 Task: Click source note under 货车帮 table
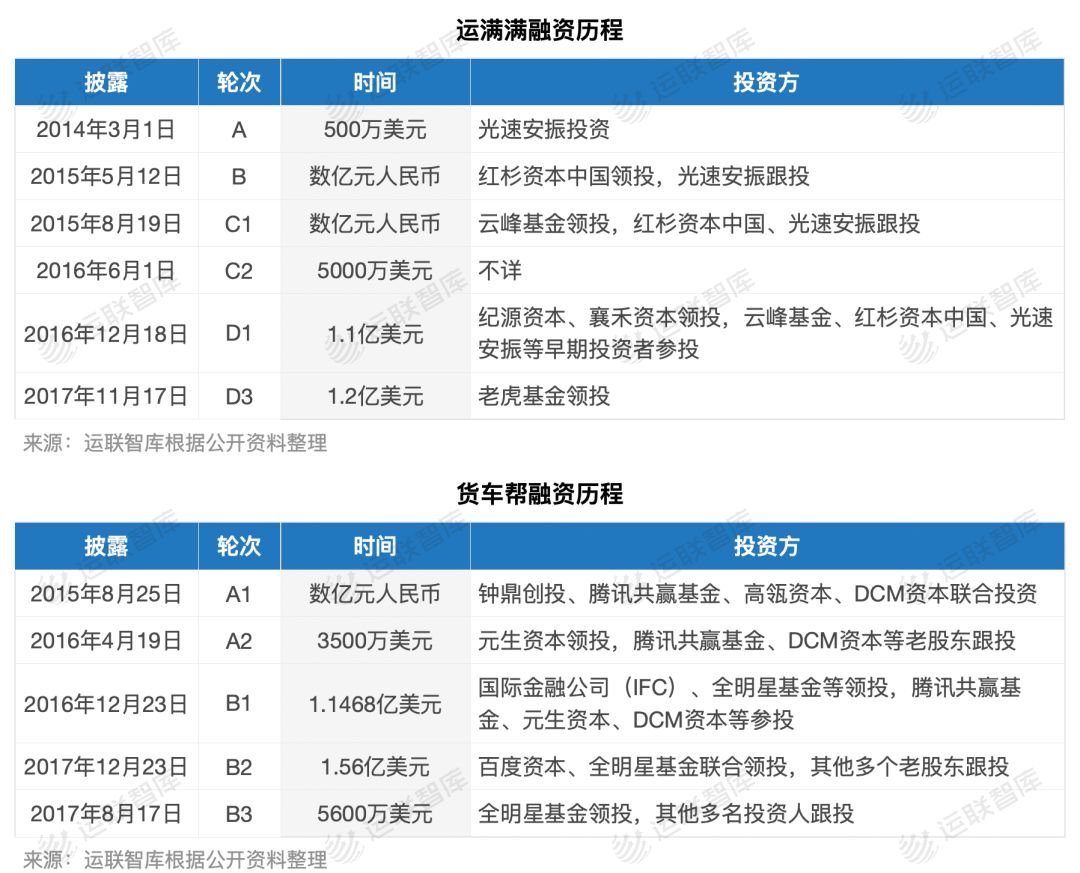pyautogui.click(x=175, y=860)
